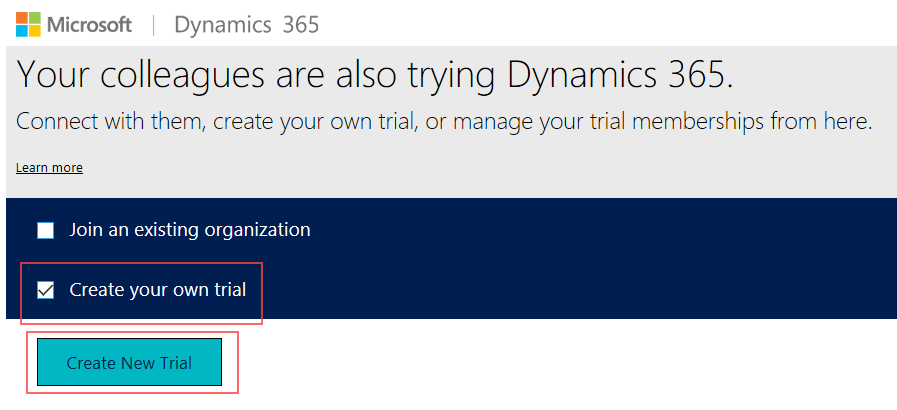Check the Join an existing organization checkbox
This screenshot has height=410, width=897.
[46, 231]
